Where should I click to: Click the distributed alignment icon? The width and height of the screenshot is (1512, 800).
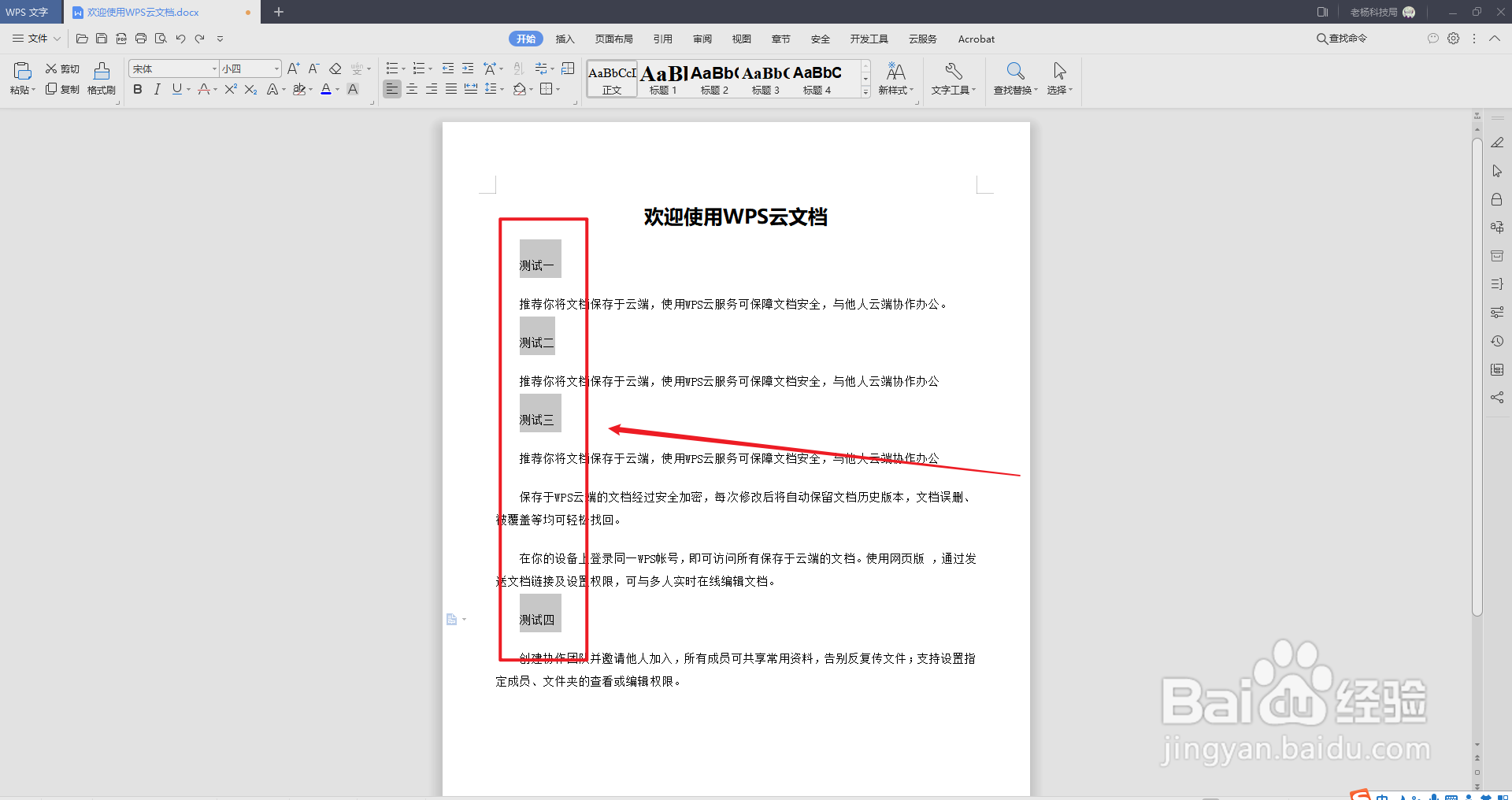pyautogui.click(x=471, y=90)
